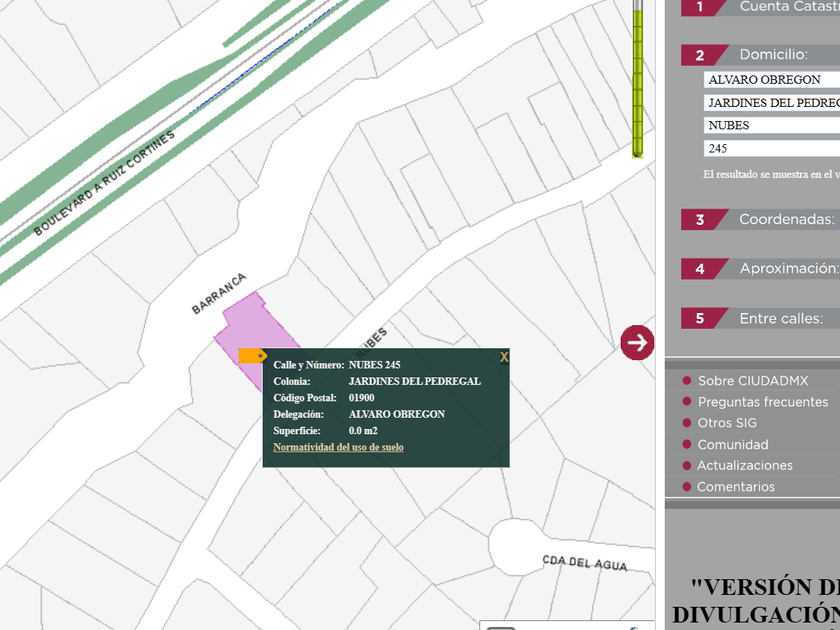Image resolution: width=840 pixels, height=630 pixels.
Task: Open Normatividad del uso de suelo link
Action: (x=338, y=447)
